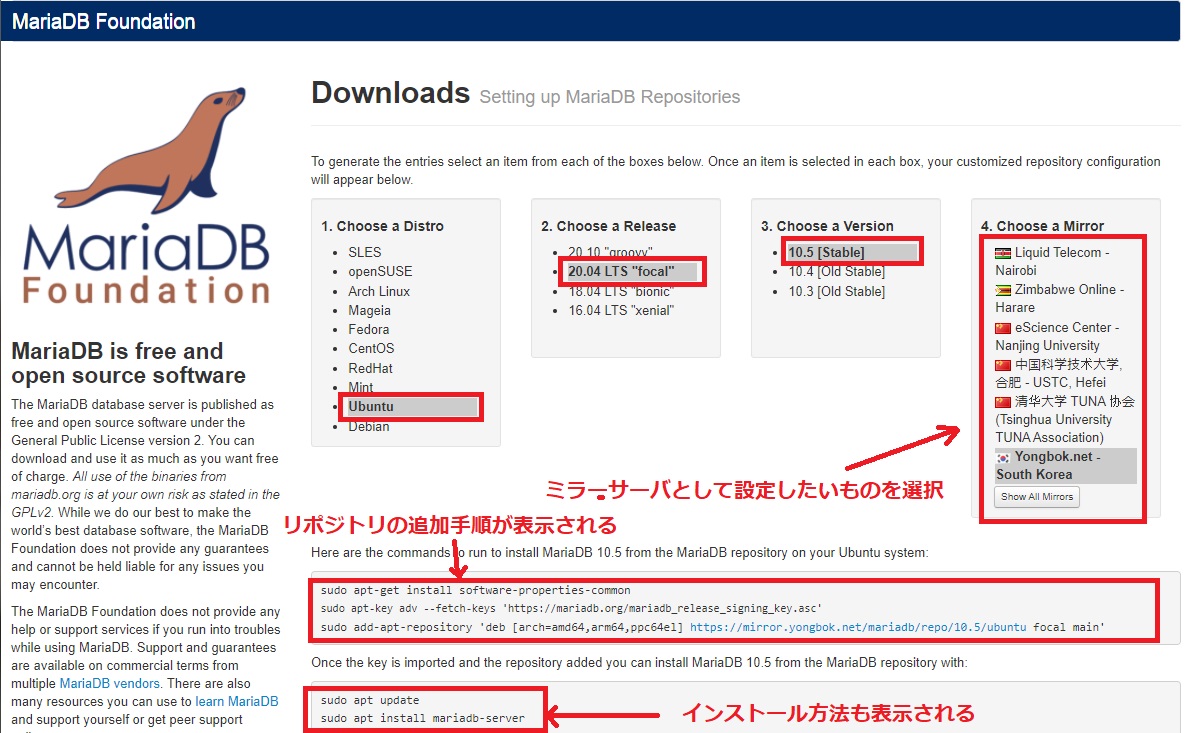Click the China flag beside USTC Hefei
This screenshot has width=1187, height=733.
1003,364
